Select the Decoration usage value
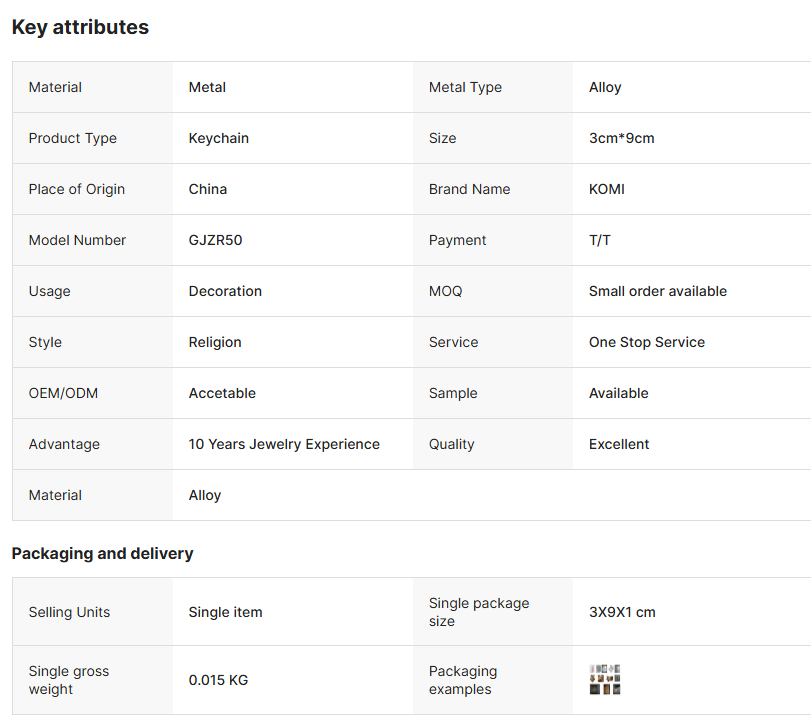 click(x=225, y=291)
